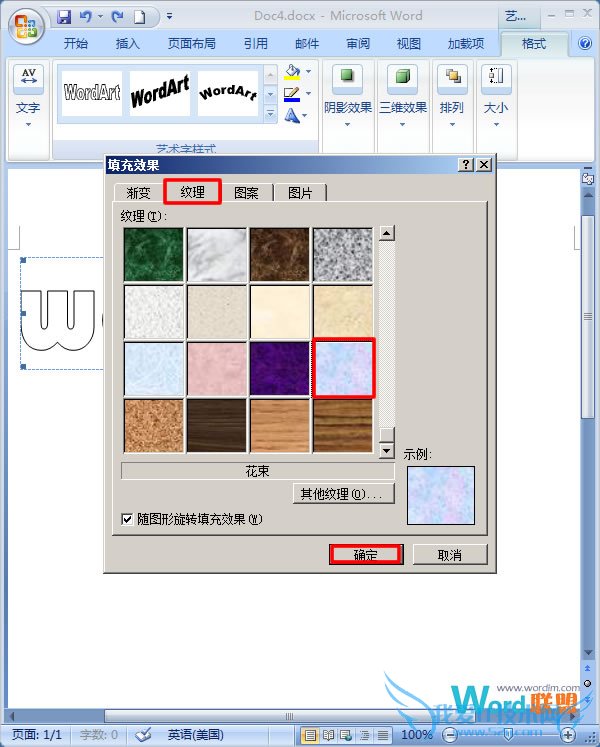This screenshot has width=600, height=747.
Task: Switch to the 渐变 gradient tab
Action: [139, 193]
